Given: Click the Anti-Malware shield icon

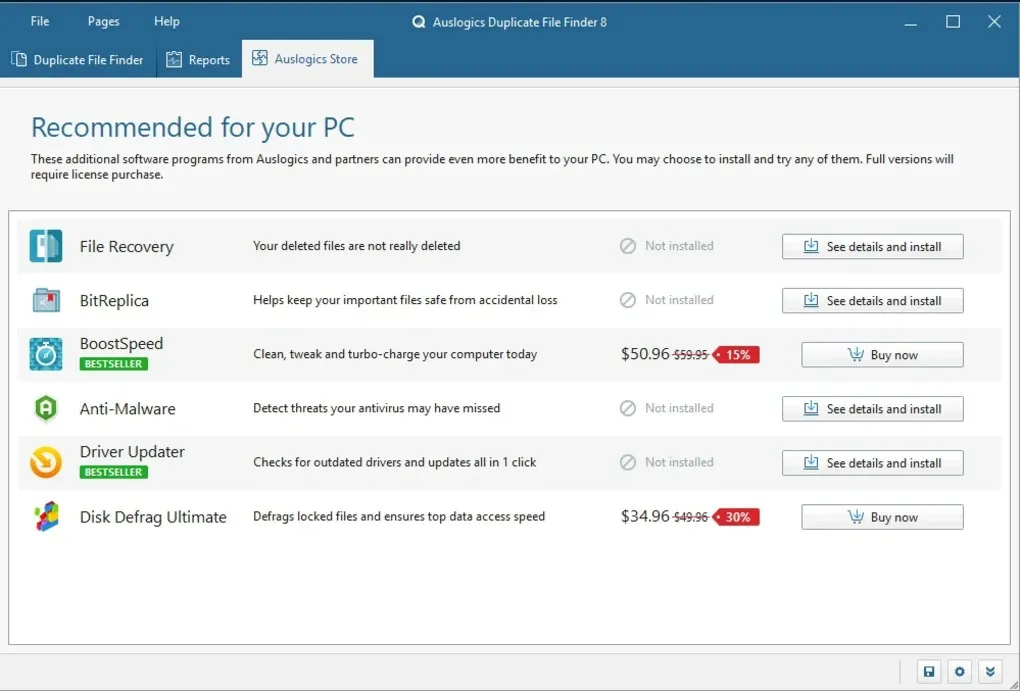Looking at the screenshot, I should 46,409.
